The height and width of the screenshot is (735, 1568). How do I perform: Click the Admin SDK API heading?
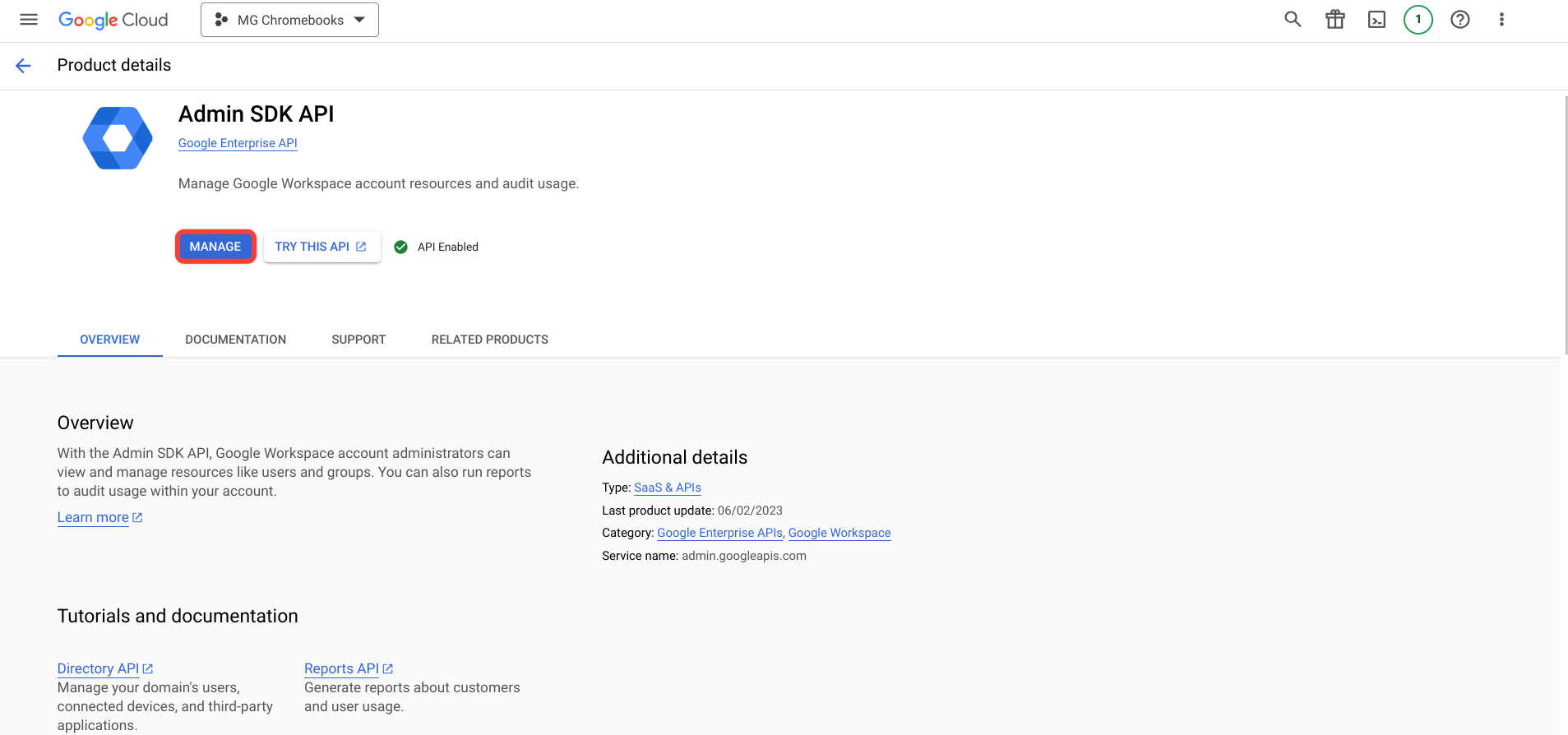click(x=257, y=113)
